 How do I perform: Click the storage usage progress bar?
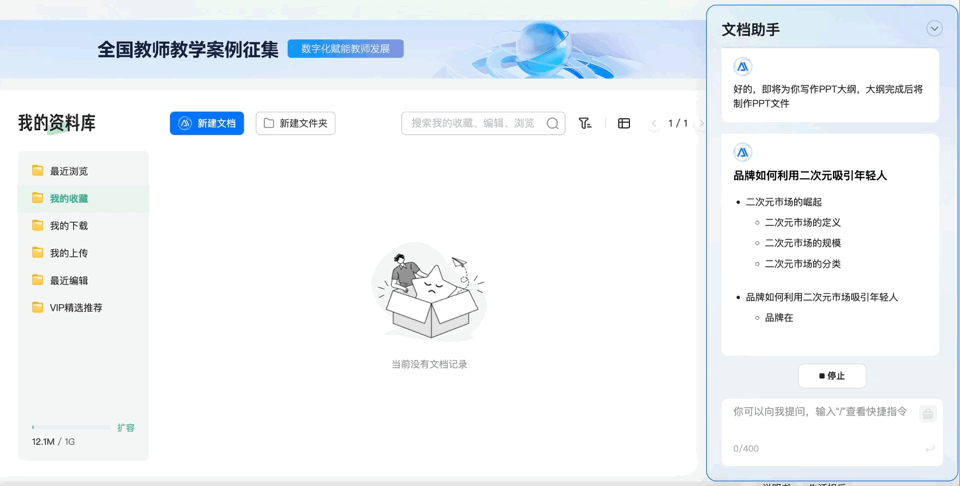[x=71, y=427]
